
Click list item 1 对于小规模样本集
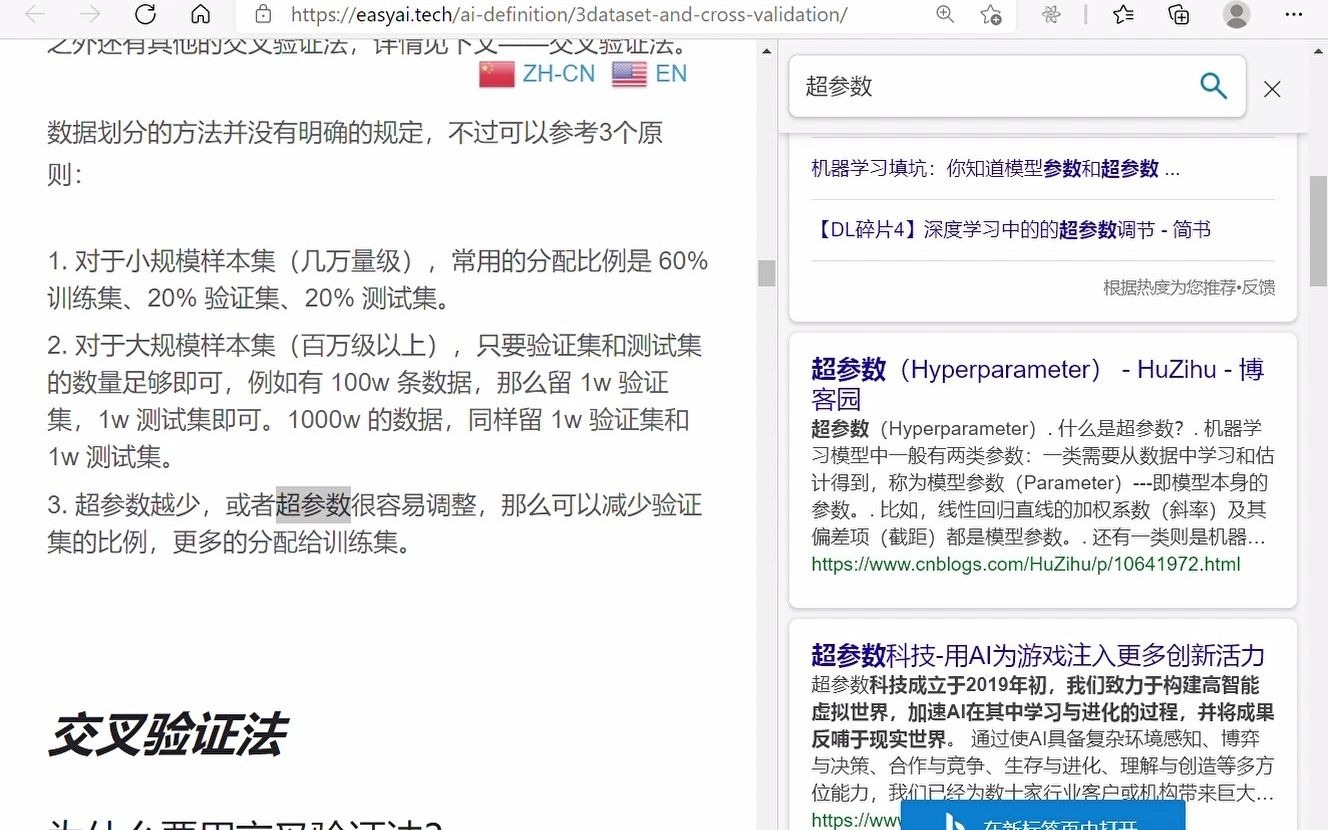coord(378,280)
